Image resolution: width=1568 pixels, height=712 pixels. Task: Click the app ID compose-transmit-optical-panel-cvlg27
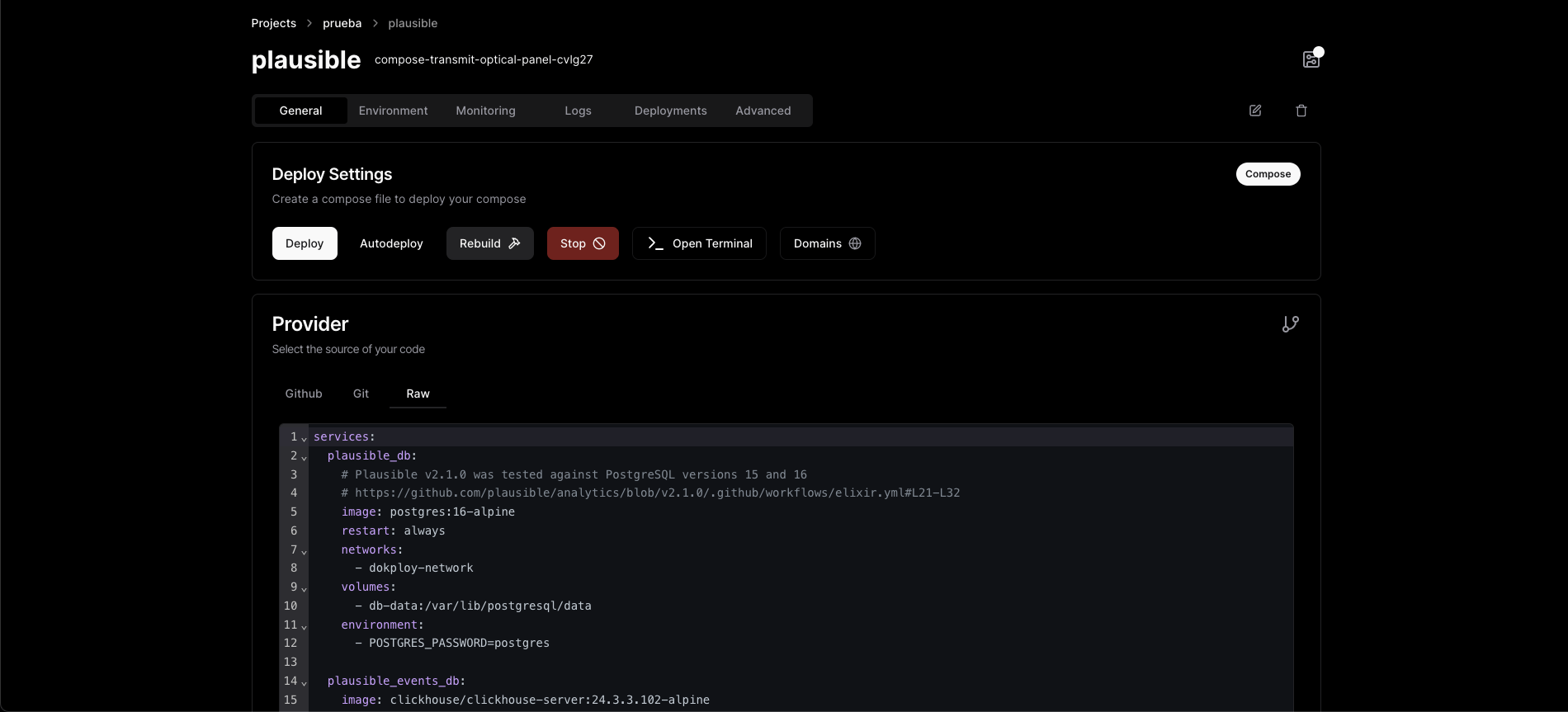484,59
